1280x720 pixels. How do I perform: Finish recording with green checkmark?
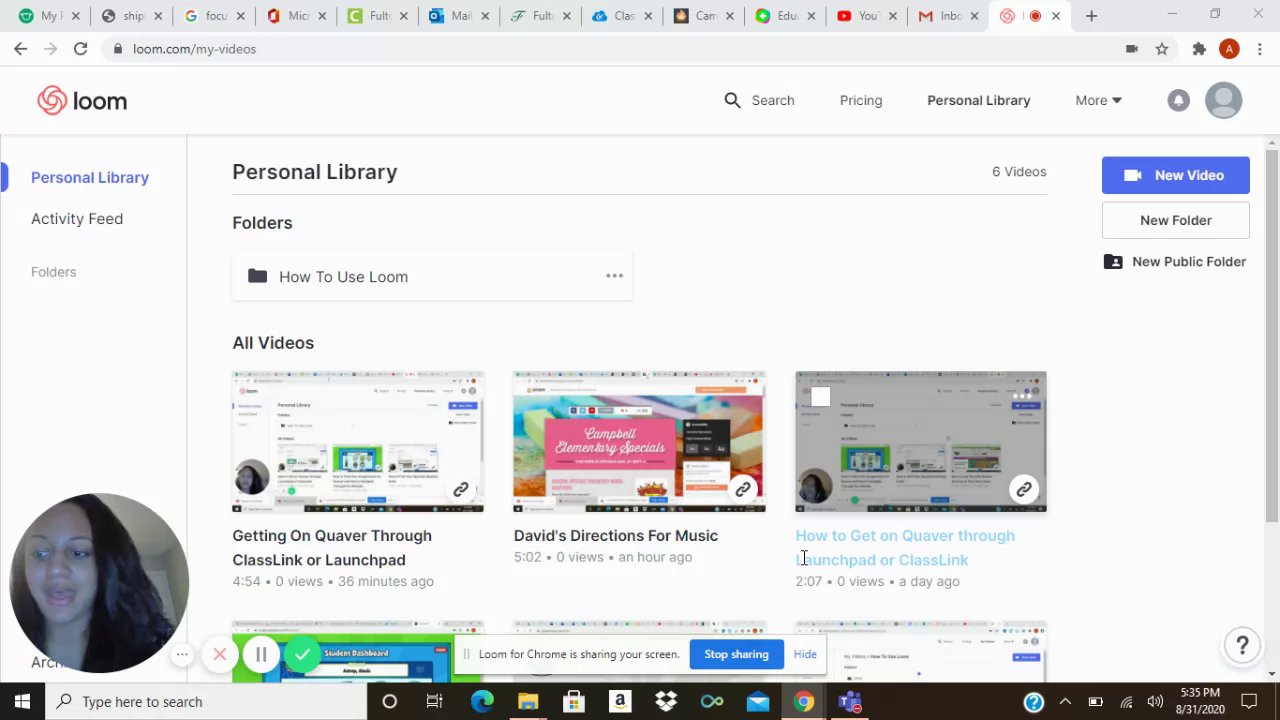pyautogui.click(x=303, y=655)
